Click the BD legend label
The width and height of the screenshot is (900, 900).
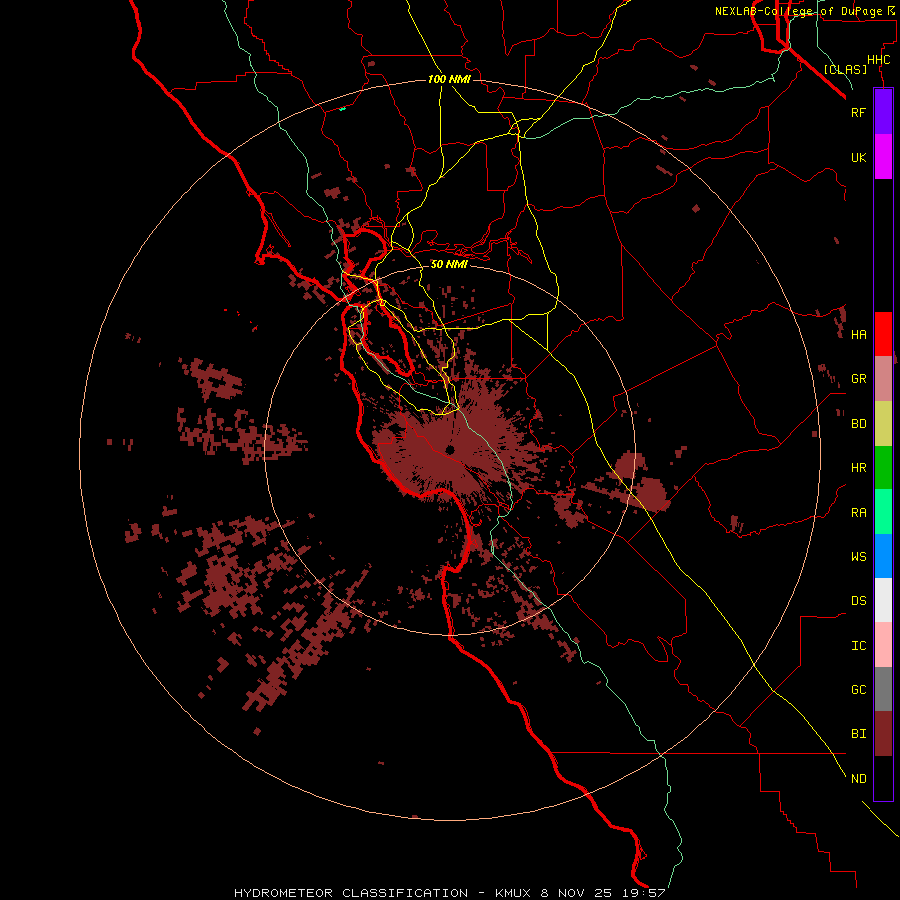(x=858, y=424)
